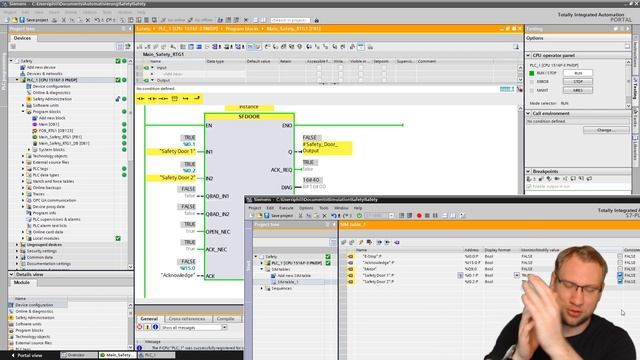Expand the Ungrouped devices node
The width and height of the screenshot is (640, 360).
[x=17, y=244]
